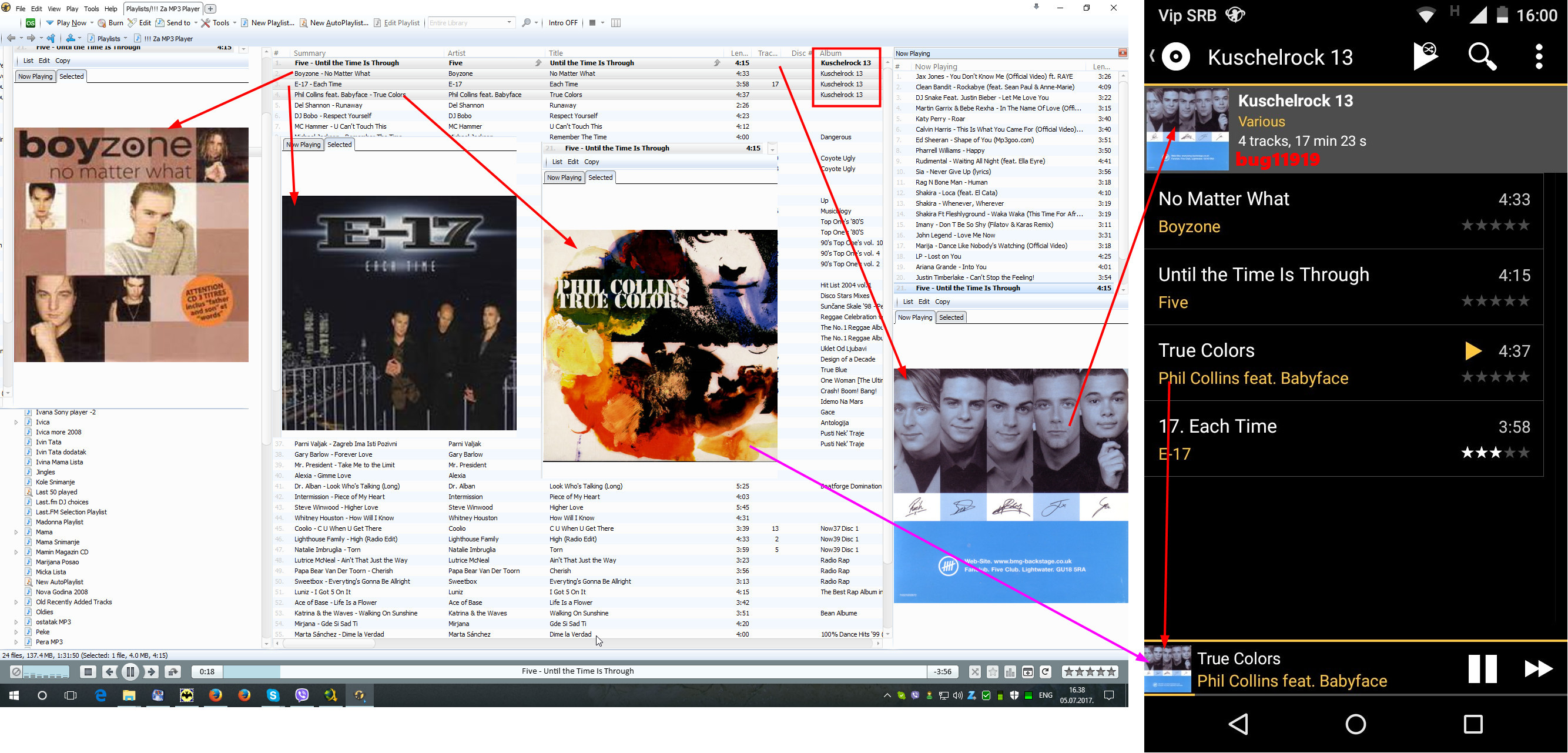Screen dimensions: 1568x753
Task: Expand the Ivica playlist tree node
Action: pos(16,422)
